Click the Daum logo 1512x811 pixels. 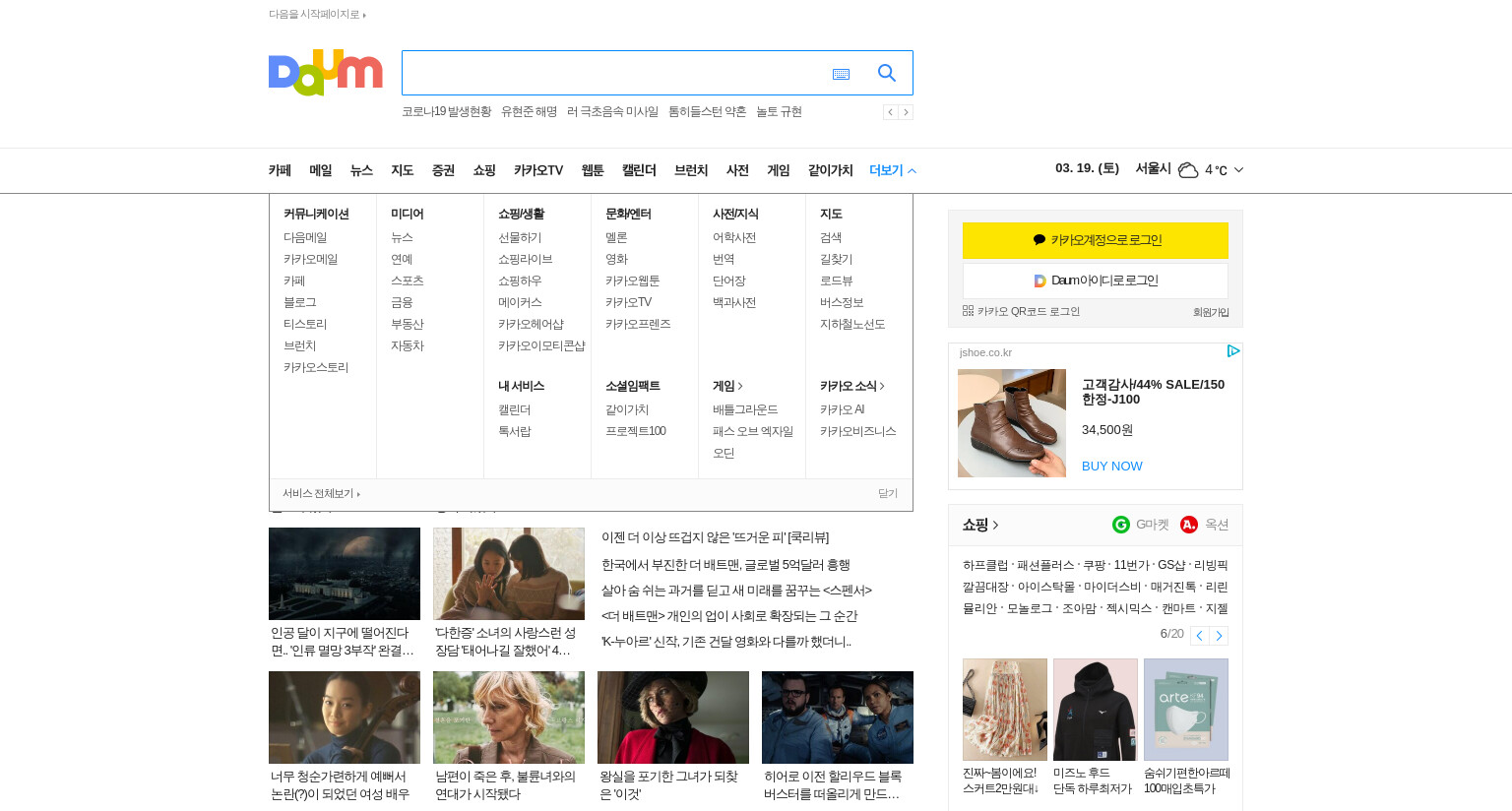(325, 73)
